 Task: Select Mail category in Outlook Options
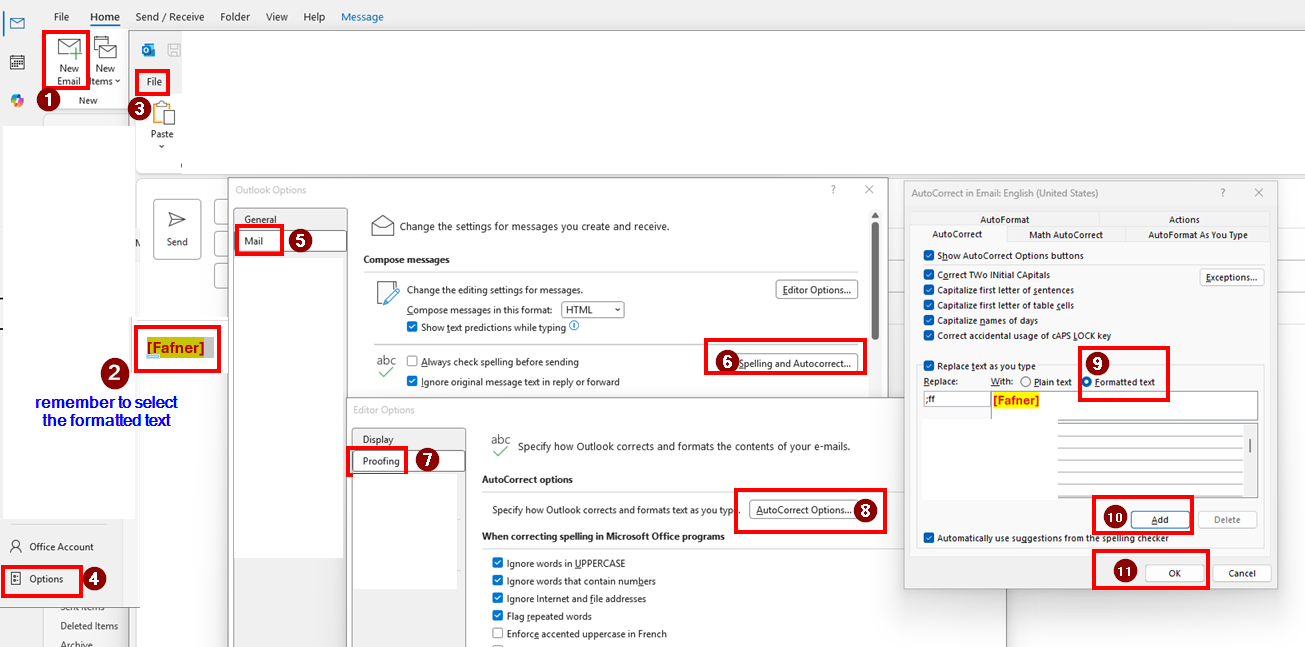point(290,241)
